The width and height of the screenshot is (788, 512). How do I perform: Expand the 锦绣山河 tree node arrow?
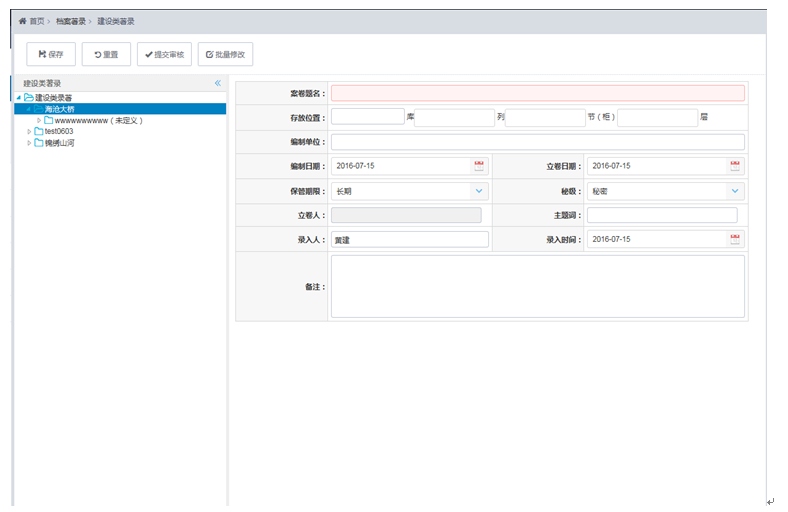point(29,143)
